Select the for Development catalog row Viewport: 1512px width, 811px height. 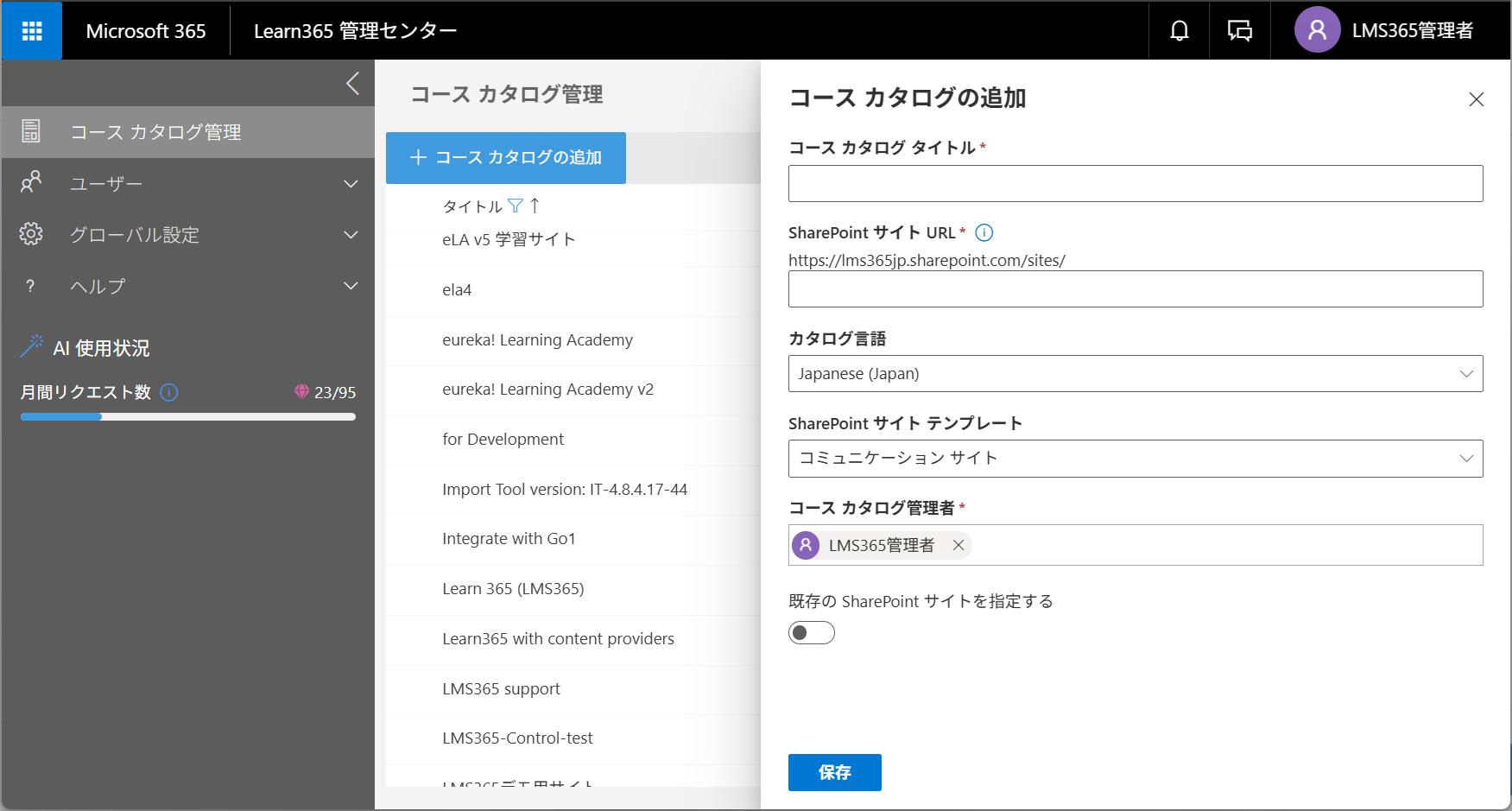tap(573, 440)
